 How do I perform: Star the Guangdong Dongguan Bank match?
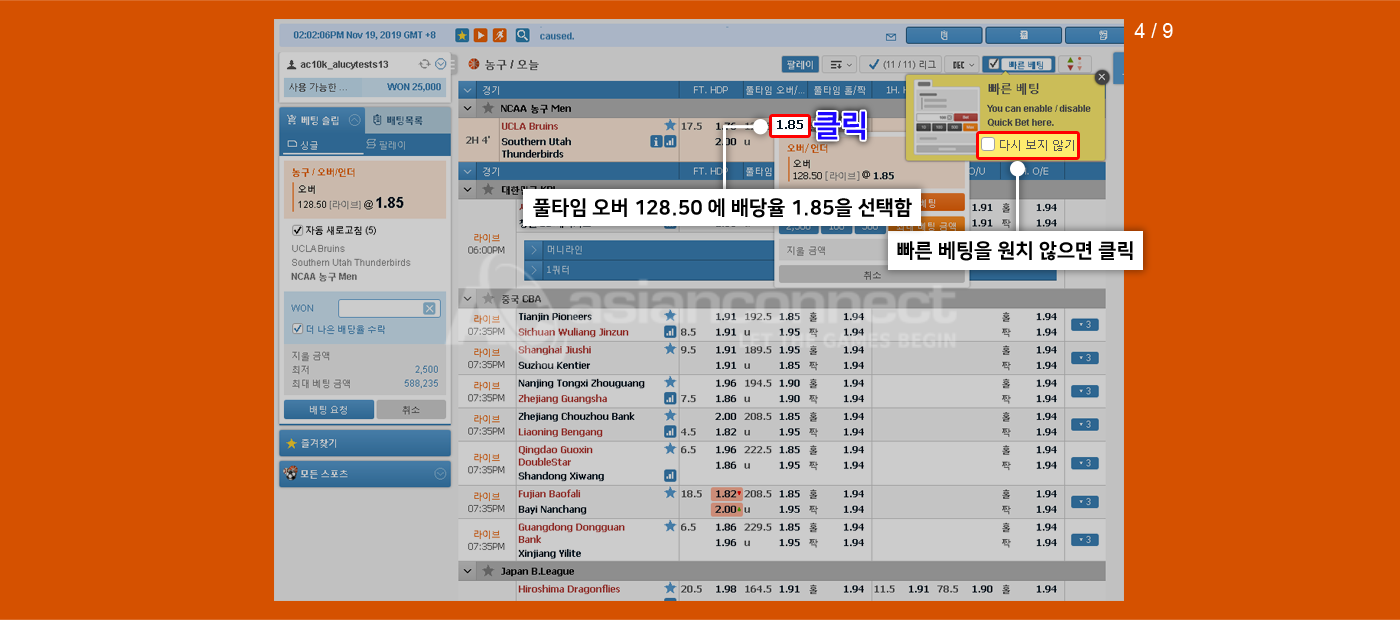coord(670,526)
